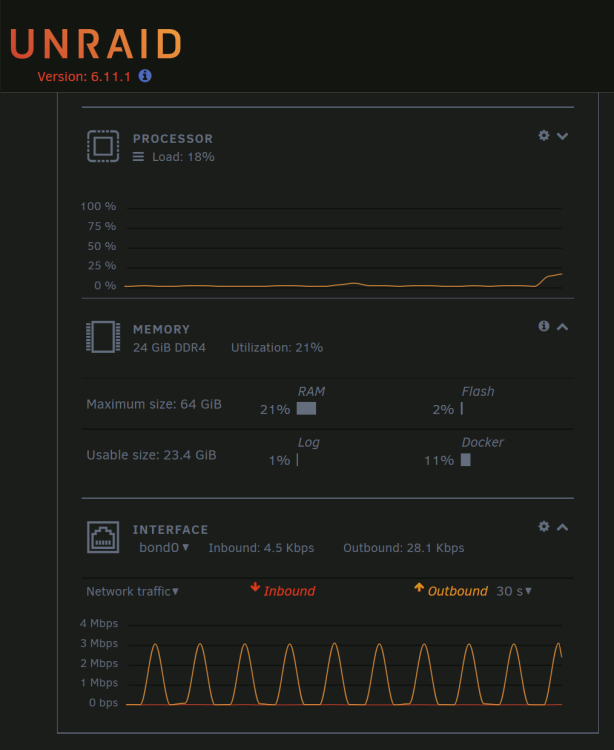Viewport: 614px width, 750px height.
Task: Click the Processor chip icon
Action: 103,146
